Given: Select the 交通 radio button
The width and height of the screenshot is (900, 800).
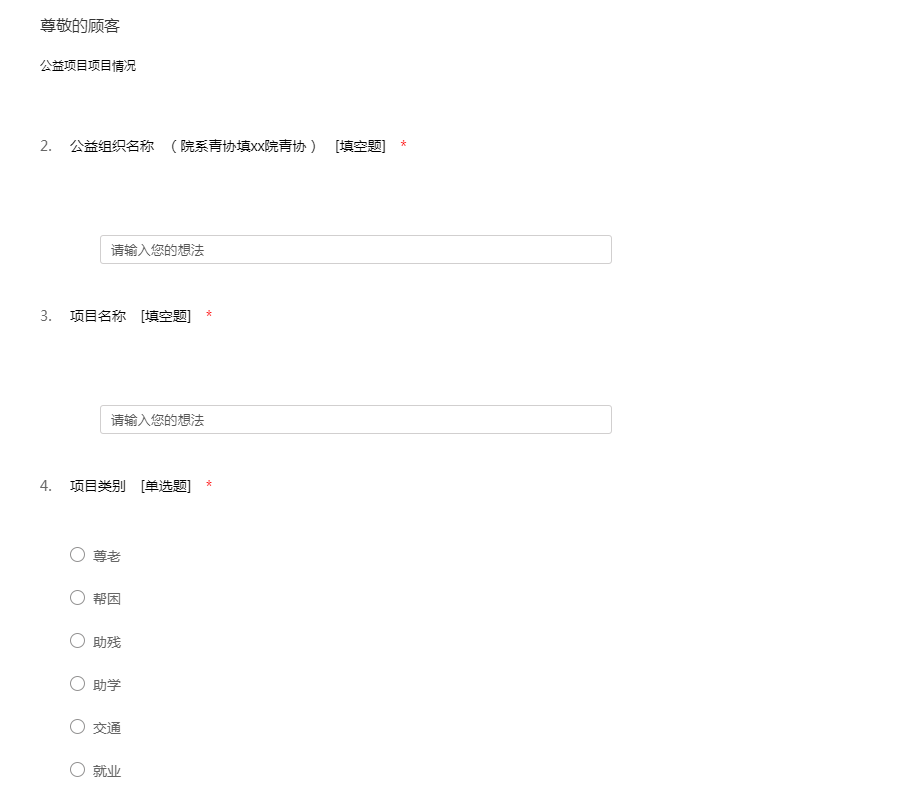Looking at the screenshot, I should point(77,727).
